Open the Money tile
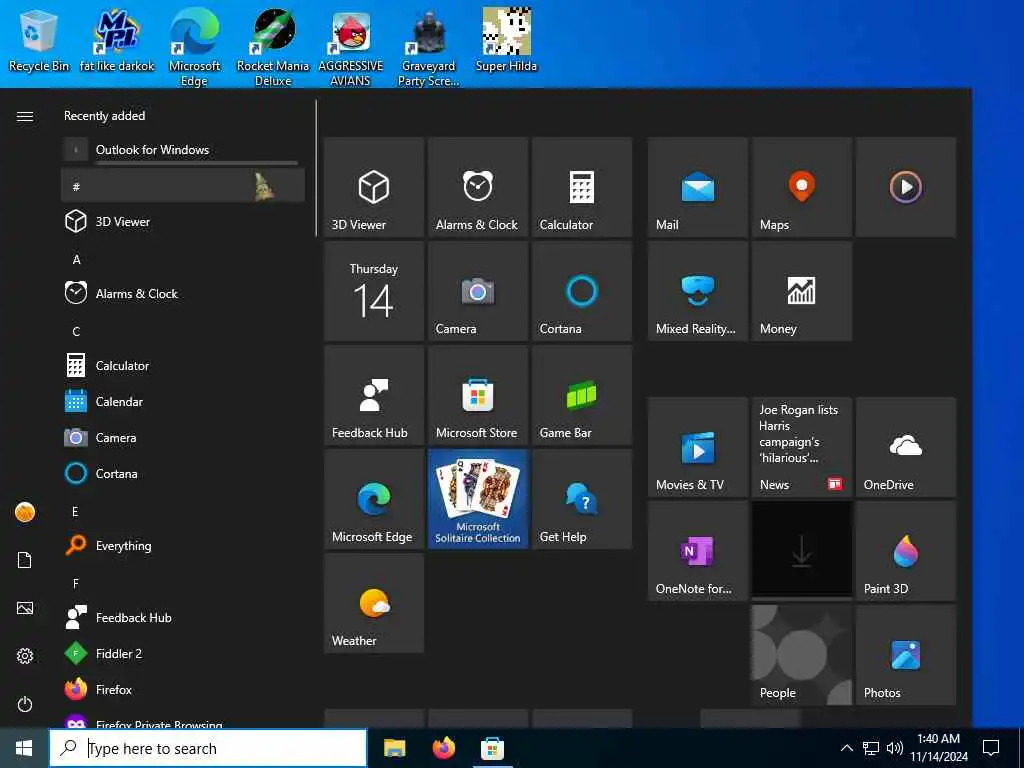 [801, 291]
